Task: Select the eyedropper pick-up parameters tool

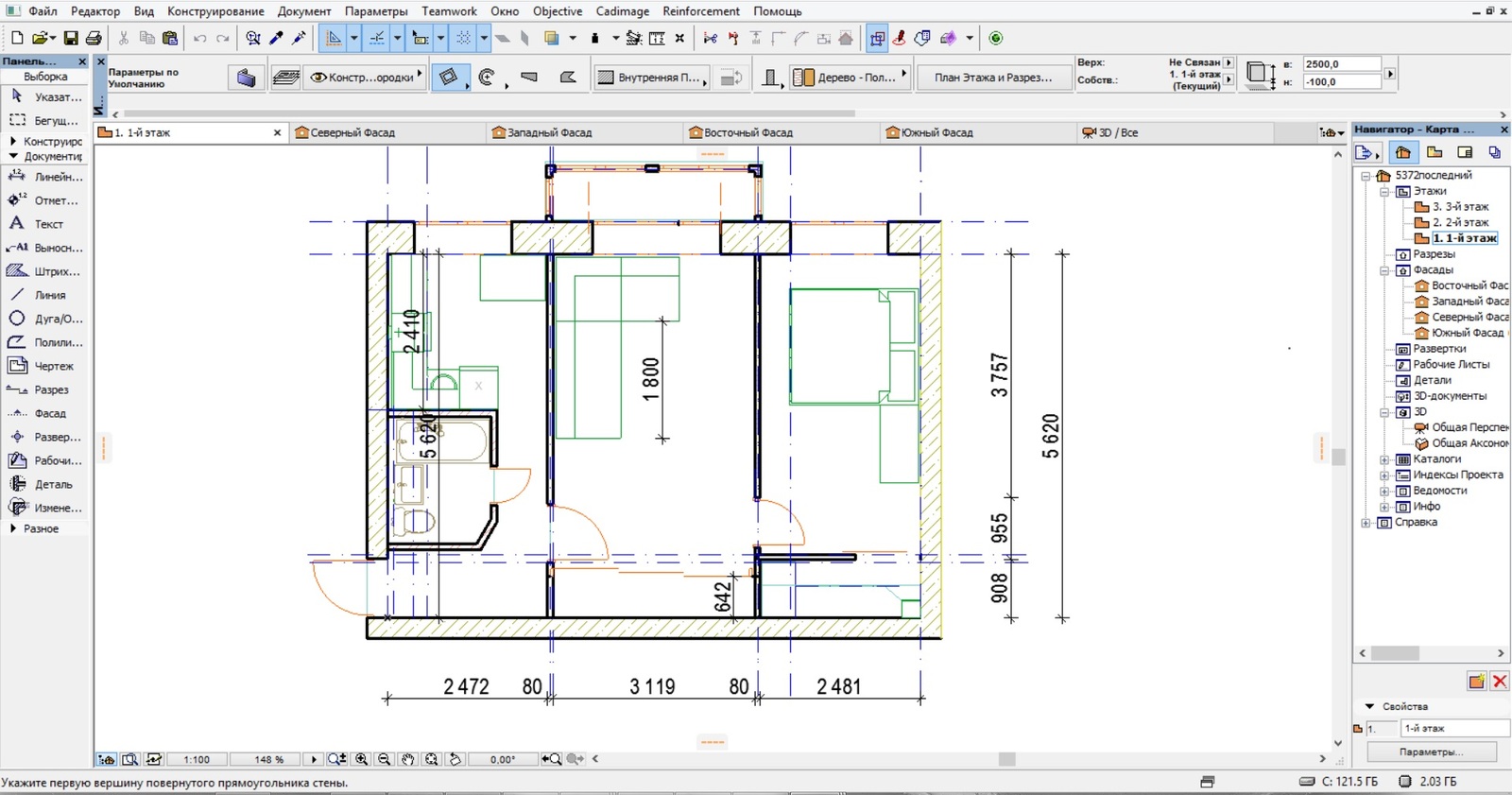Action: point(276,39)
